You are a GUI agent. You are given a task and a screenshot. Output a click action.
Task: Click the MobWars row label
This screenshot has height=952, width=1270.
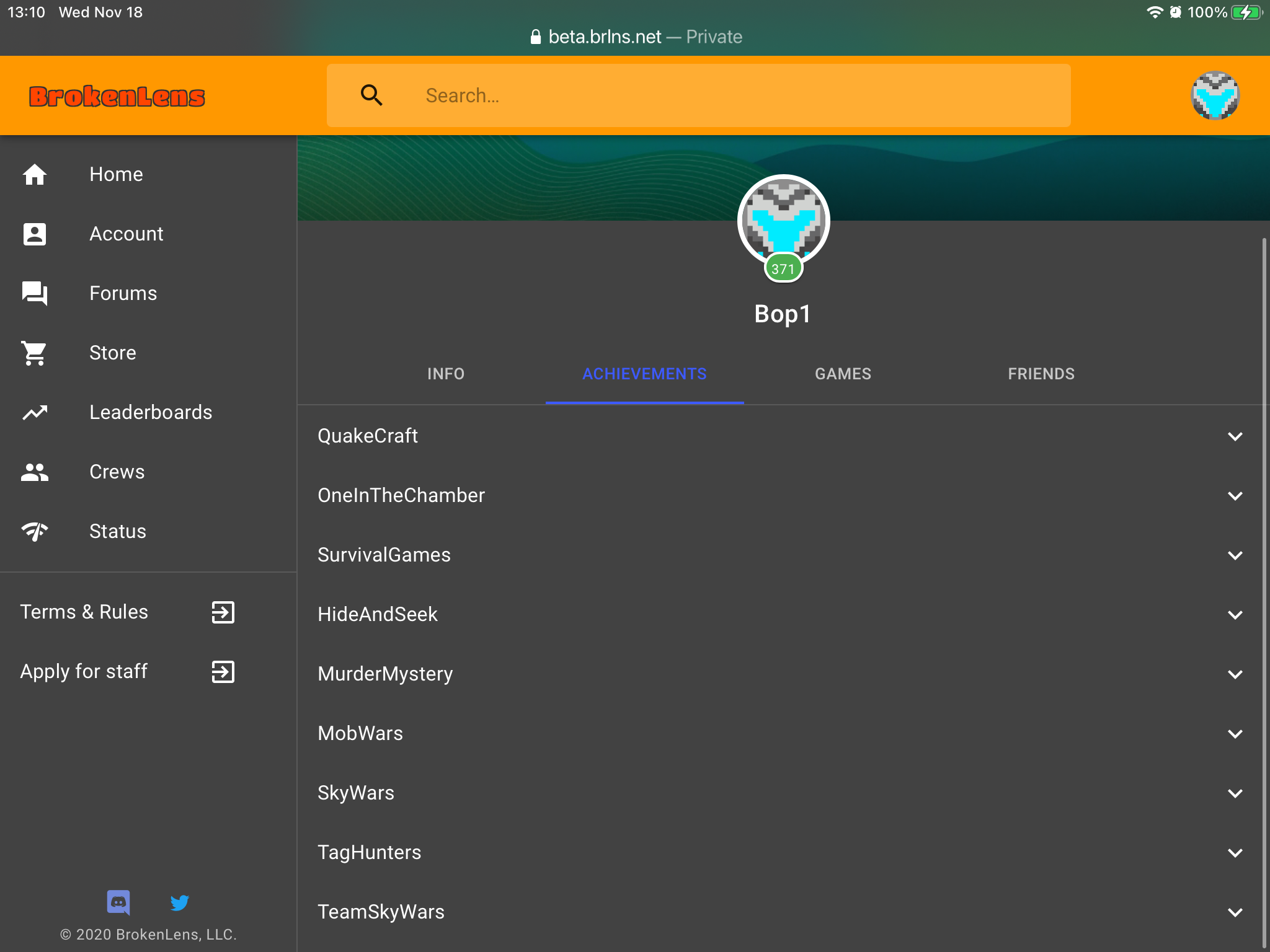click(x=360, y=733)
